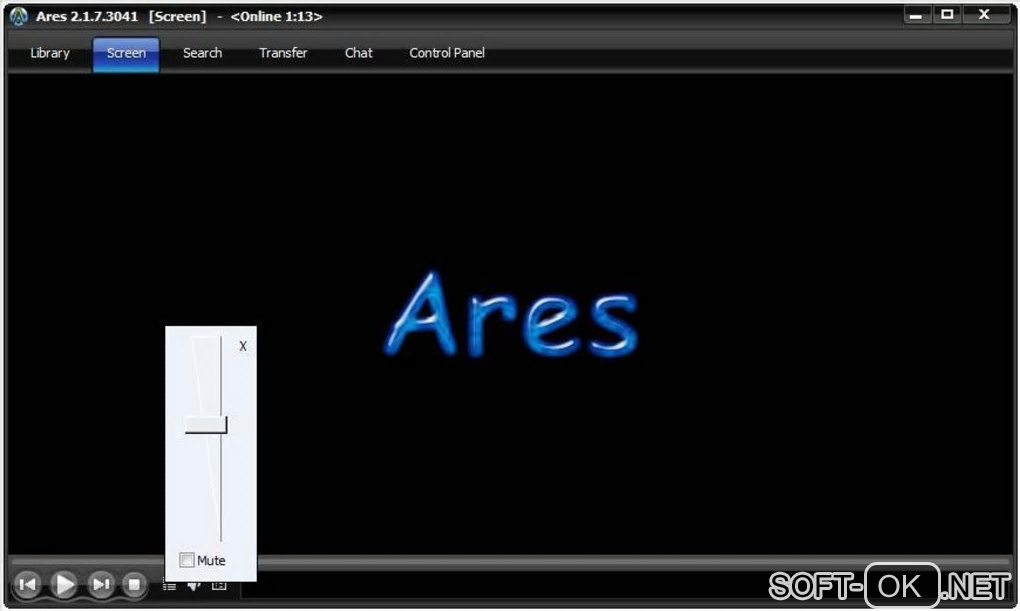
Task: Show the playlist via list icon
Action: click(x=169, y=586)
